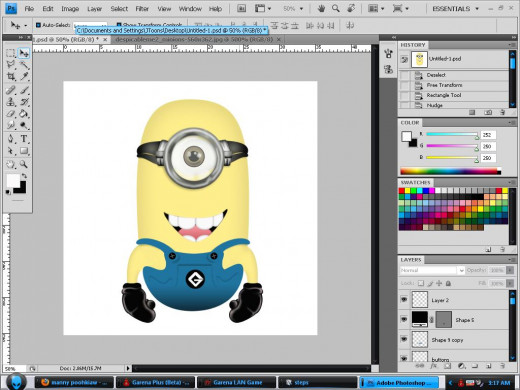Select the Brush tool

pyautogui.click(x=24, y=90)
